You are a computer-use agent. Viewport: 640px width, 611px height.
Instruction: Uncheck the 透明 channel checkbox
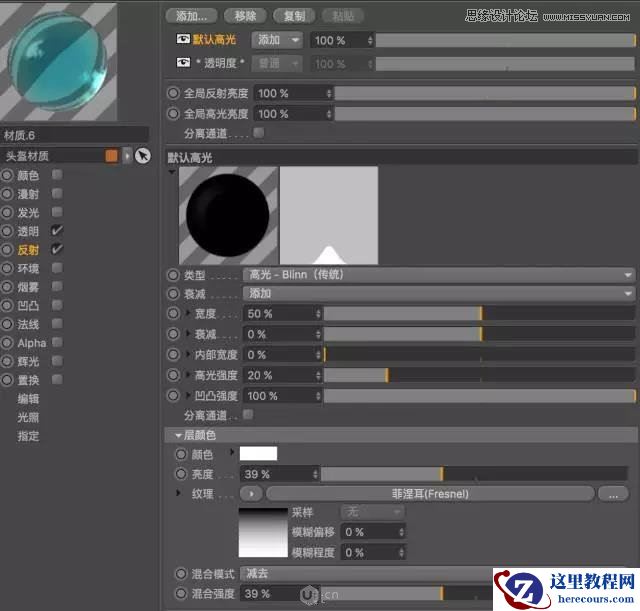(x=57, y=231)
